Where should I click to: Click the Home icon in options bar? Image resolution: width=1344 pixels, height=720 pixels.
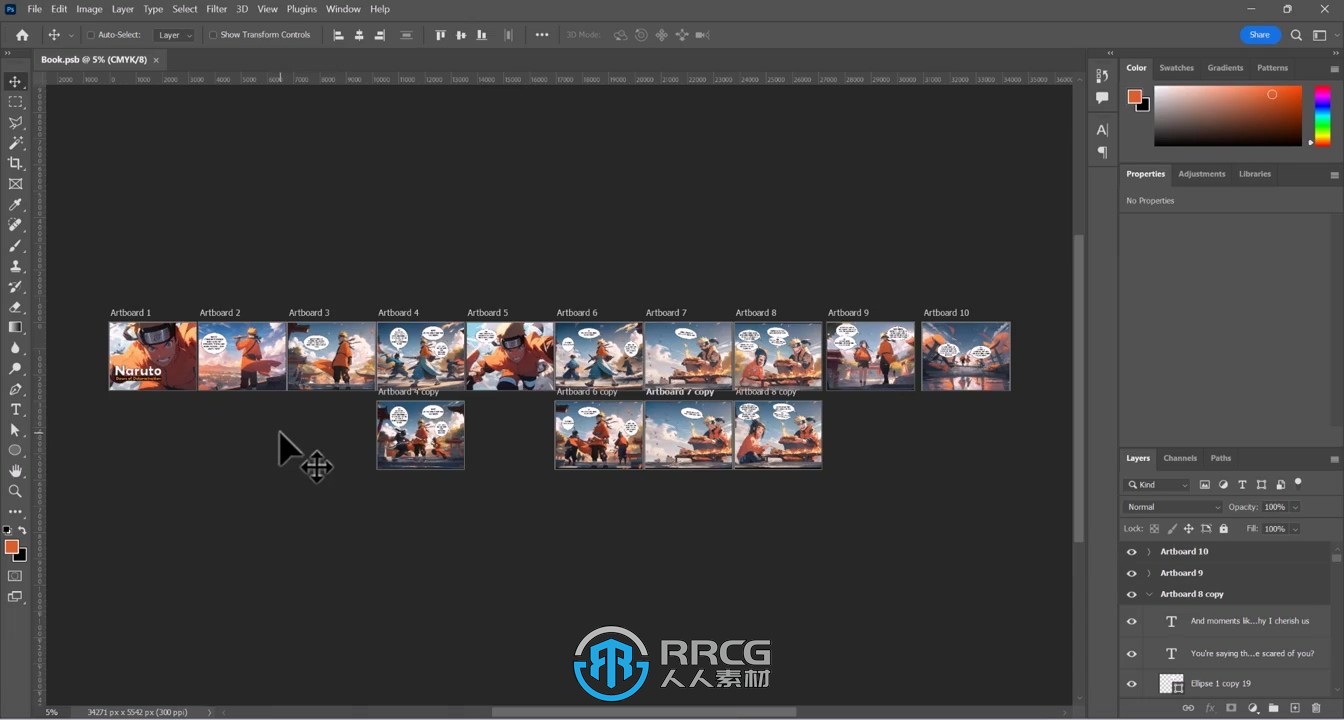click(x=22, y=35)
